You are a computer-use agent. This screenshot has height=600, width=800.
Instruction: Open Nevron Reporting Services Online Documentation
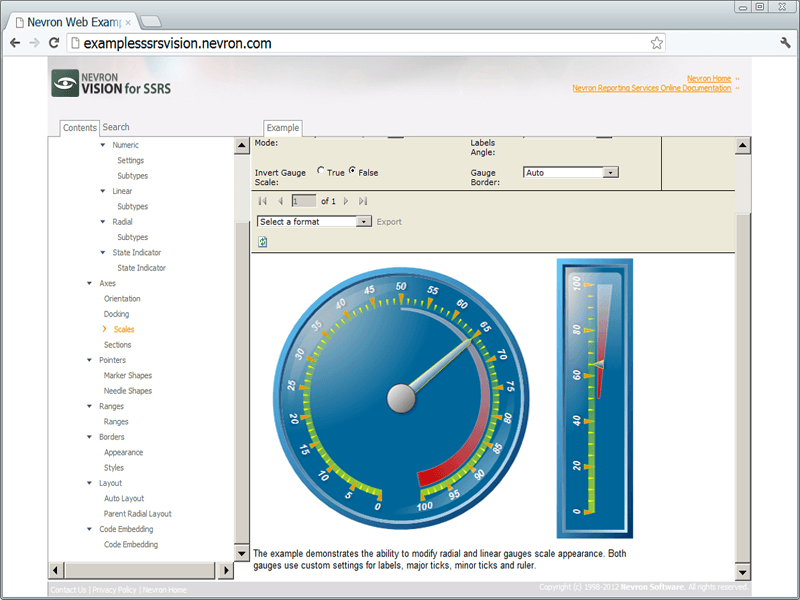(652, 88)
